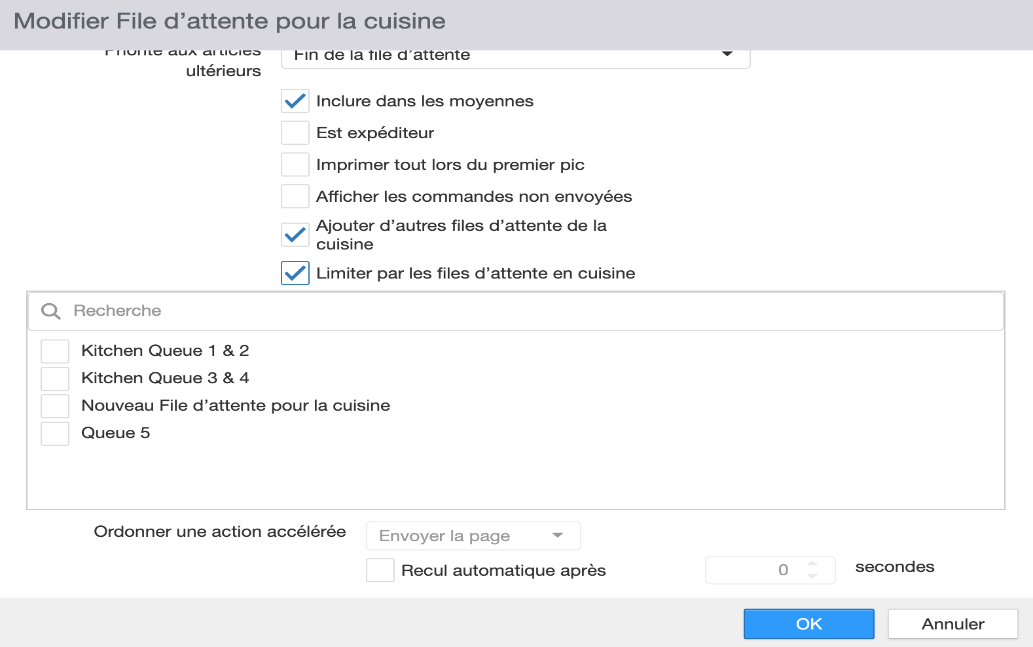Confirm with the OK button
The height and width of the screenshot is (647, 1033).
(809, 624)
